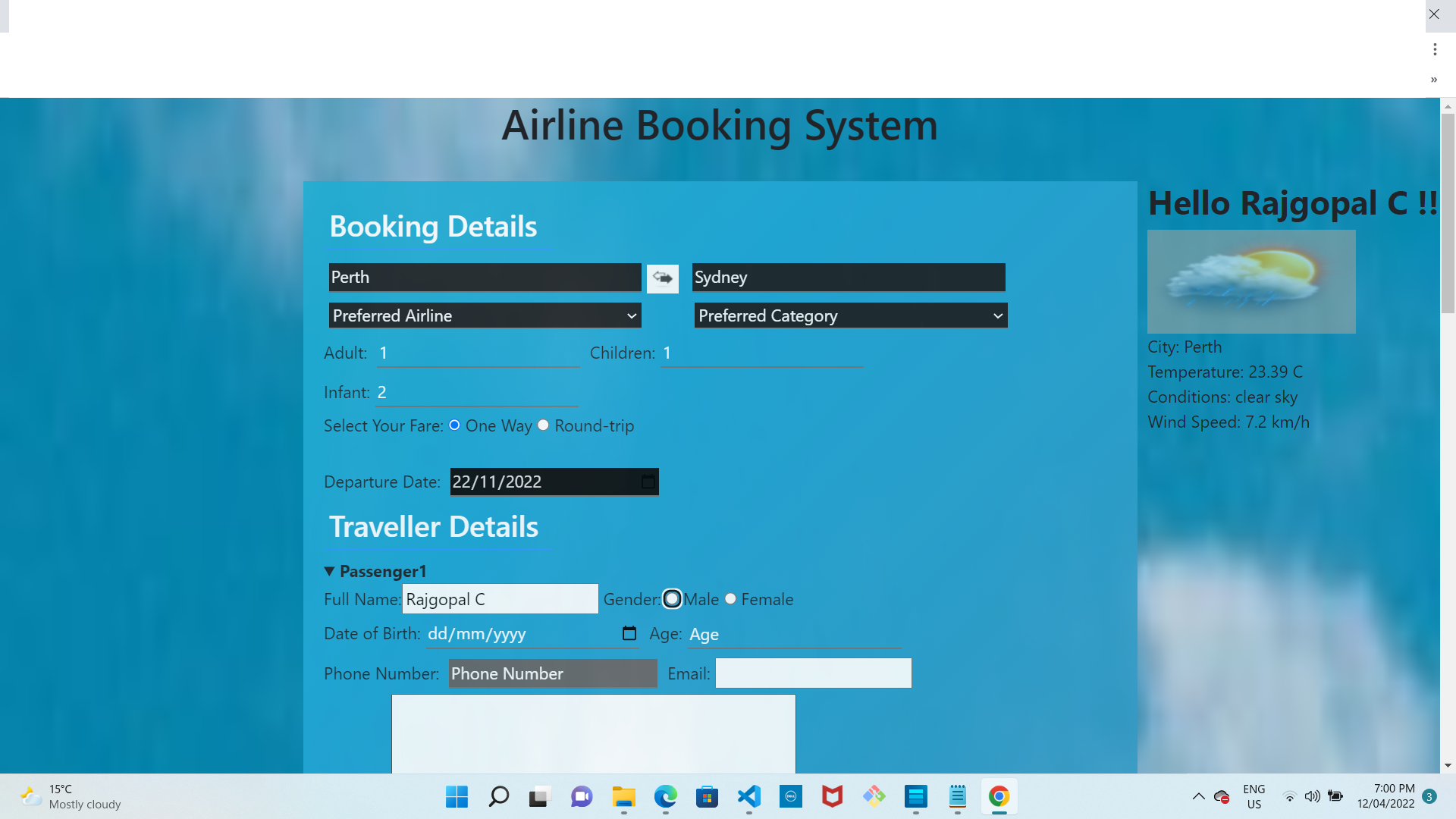1456x819 pixels.
Task: Open the Start menu
Action: click(x=456, y=797)
